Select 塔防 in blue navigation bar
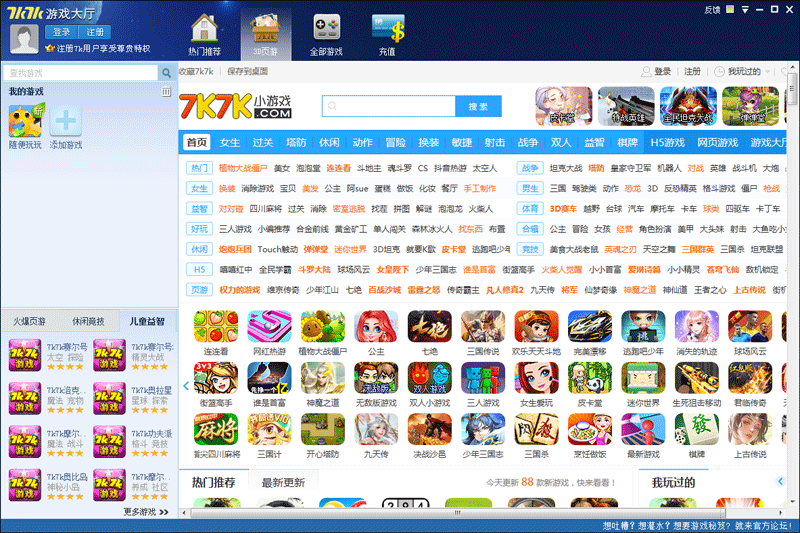The width and height of the screenshot is (800, 533). (296, 142)
